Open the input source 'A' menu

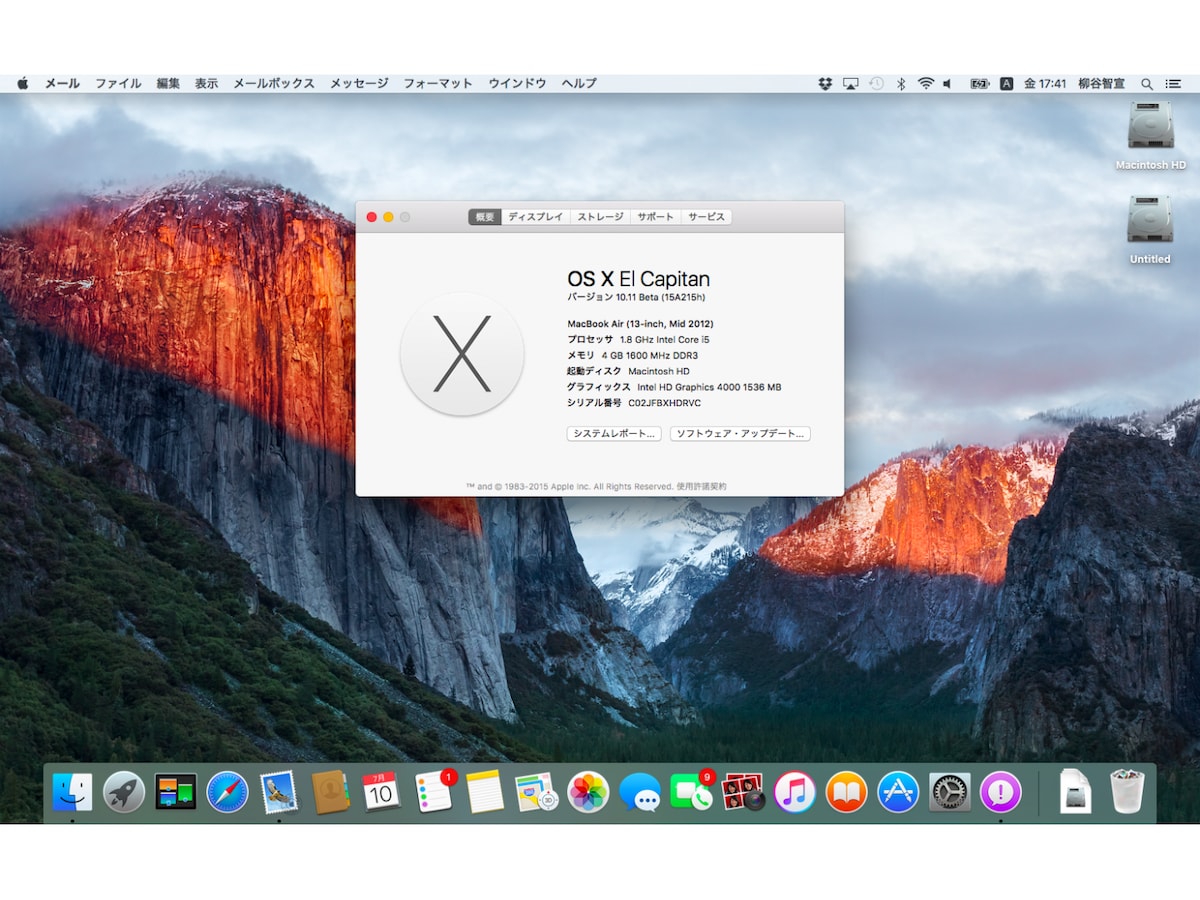tap(1007, 84)
